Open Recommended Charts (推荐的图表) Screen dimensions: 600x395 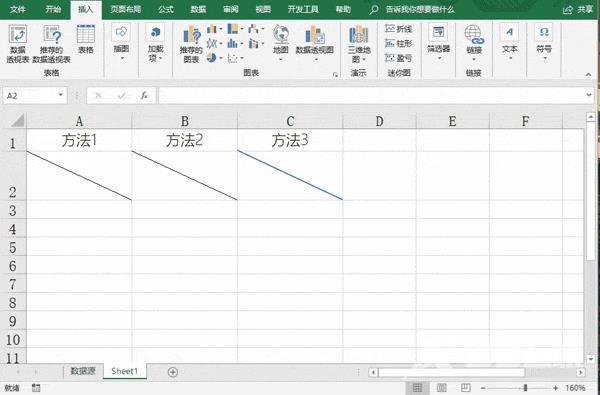(x=191, y=44)
